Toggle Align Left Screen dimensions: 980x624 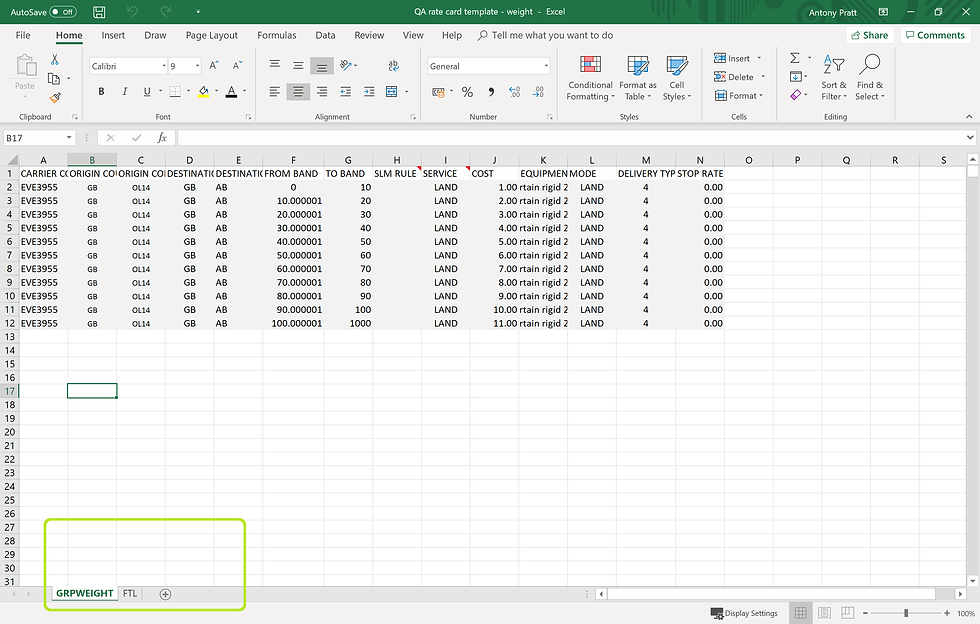pyautogui.click(x=274, y=92)
